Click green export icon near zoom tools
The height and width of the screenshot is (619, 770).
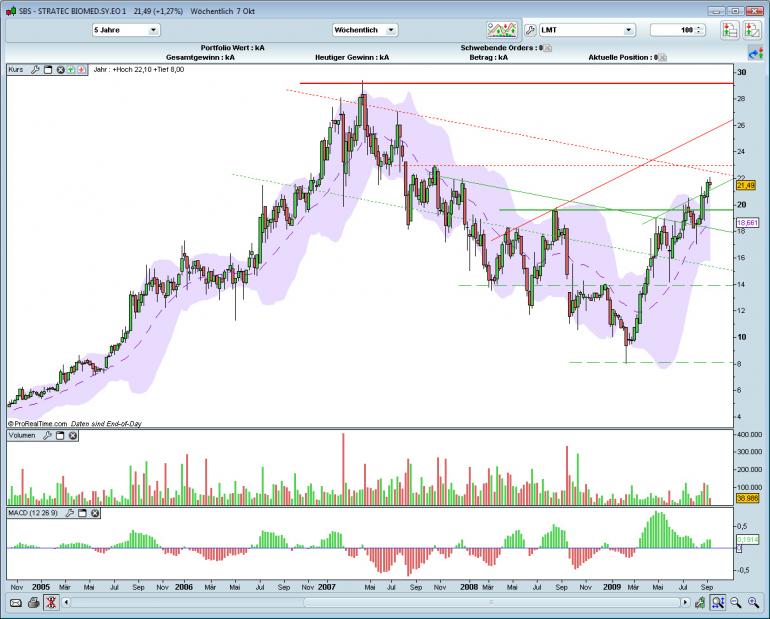tap(700, 602)
